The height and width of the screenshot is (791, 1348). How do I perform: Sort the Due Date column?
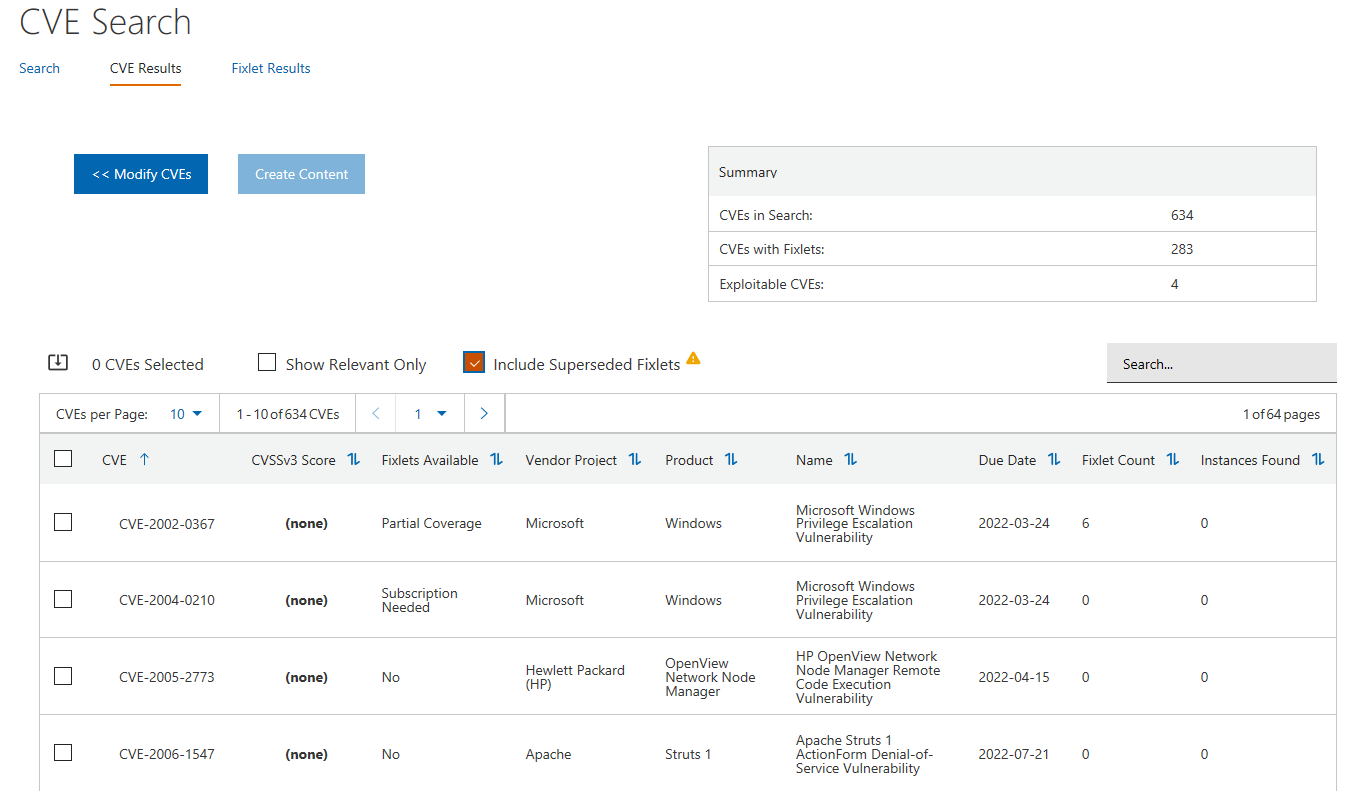coord(1053,459)
